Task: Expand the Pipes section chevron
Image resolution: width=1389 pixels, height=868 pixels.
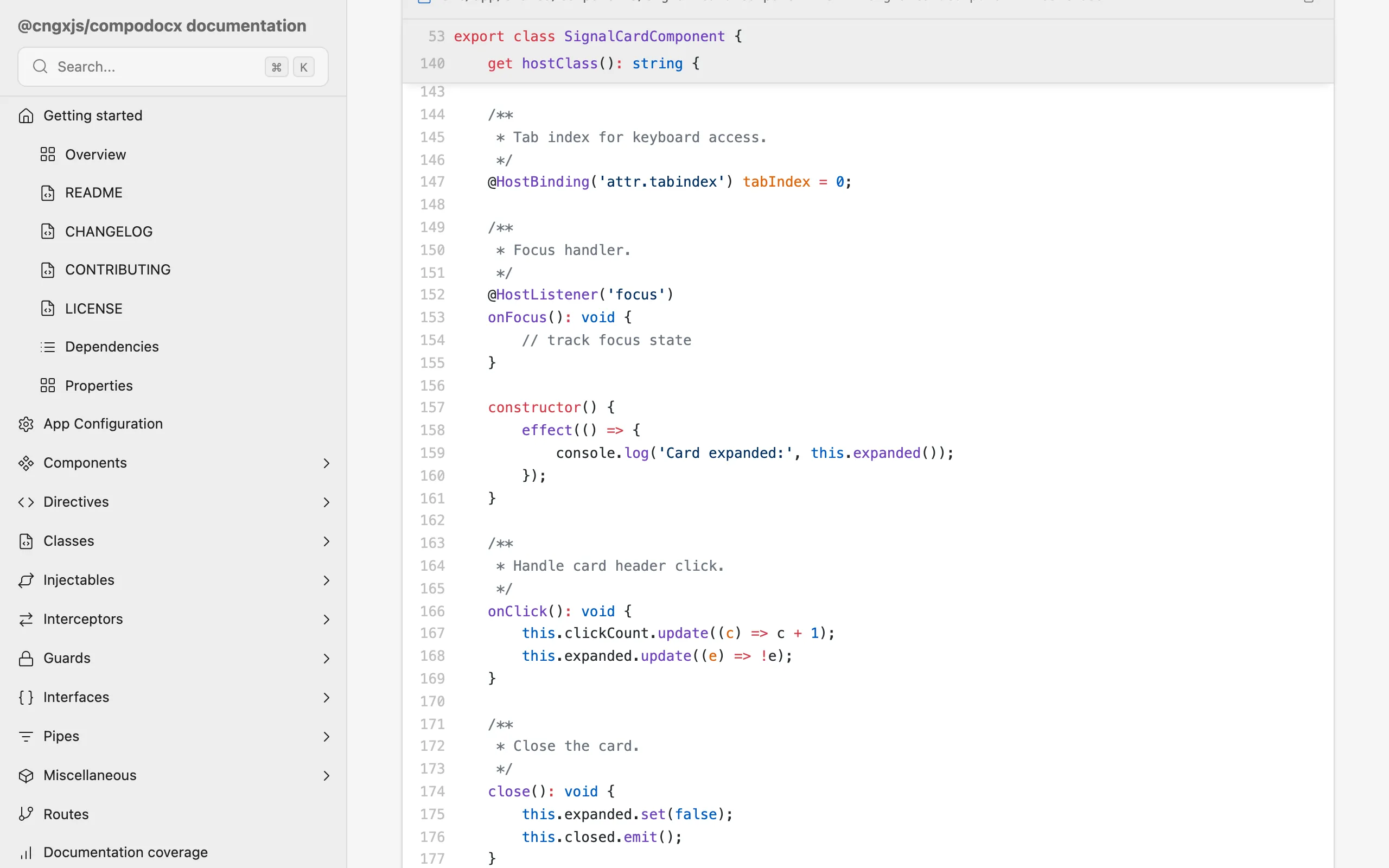Action: (x=326, y=737)
